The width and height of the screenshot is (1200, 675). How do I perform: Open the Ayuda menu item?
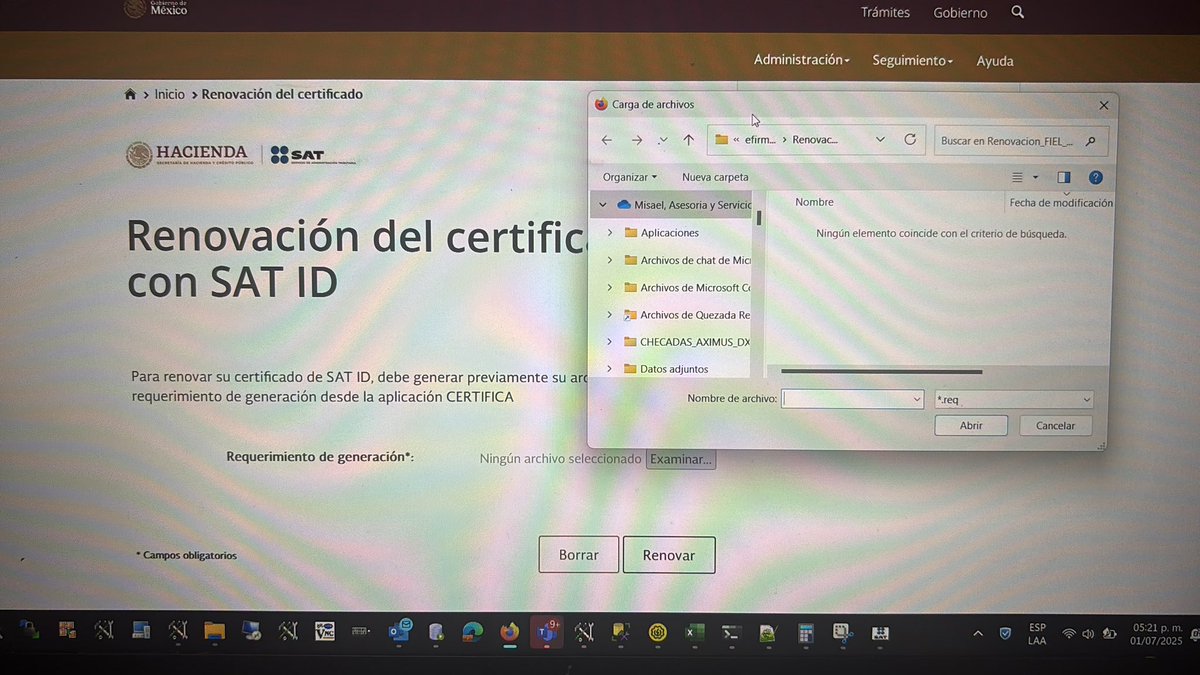click(995, 61)
